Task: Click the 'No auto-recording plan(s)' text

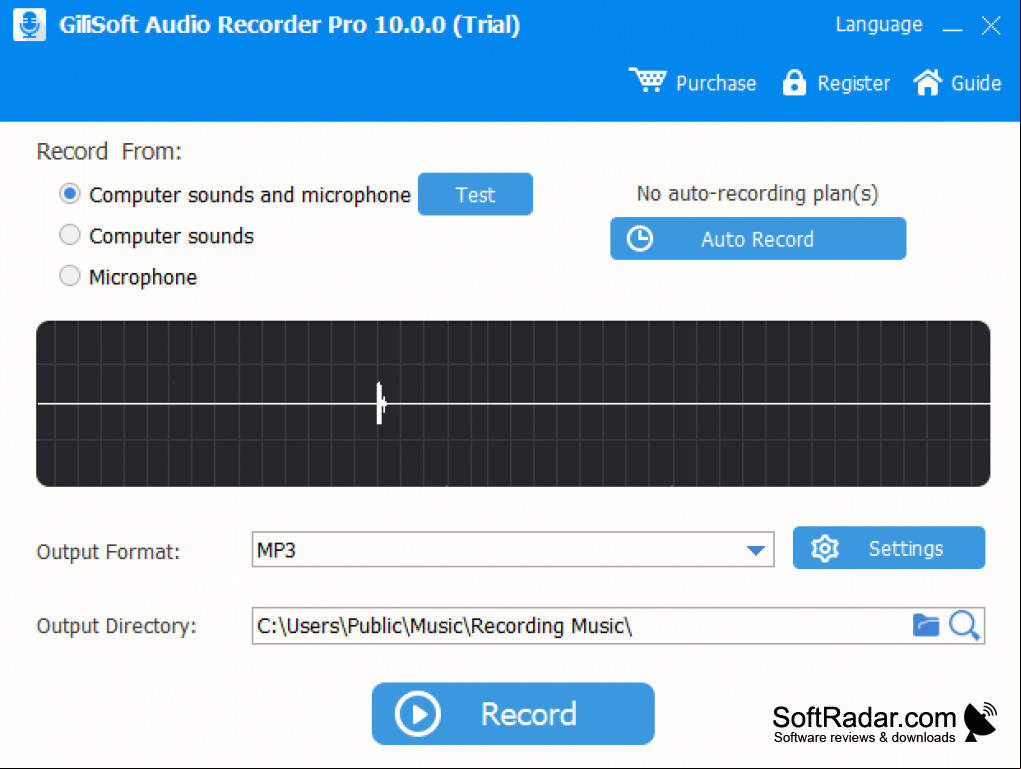Action: (x=757, y=193)
